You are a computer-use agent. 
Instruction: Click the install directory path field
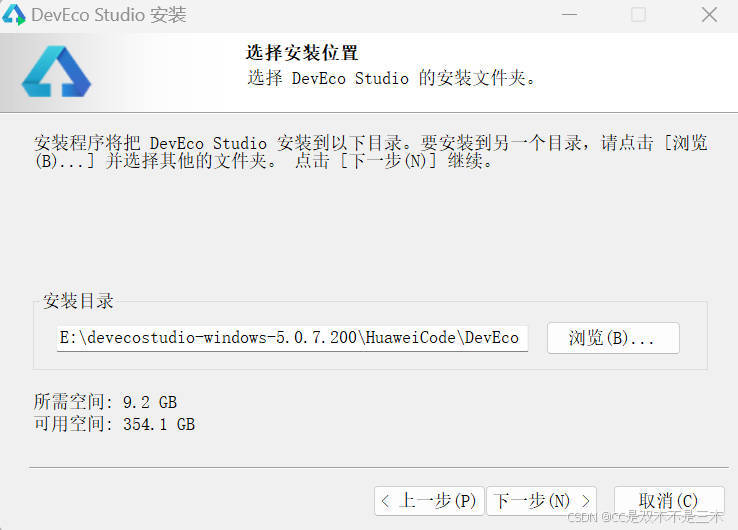(x=292, y=338)
